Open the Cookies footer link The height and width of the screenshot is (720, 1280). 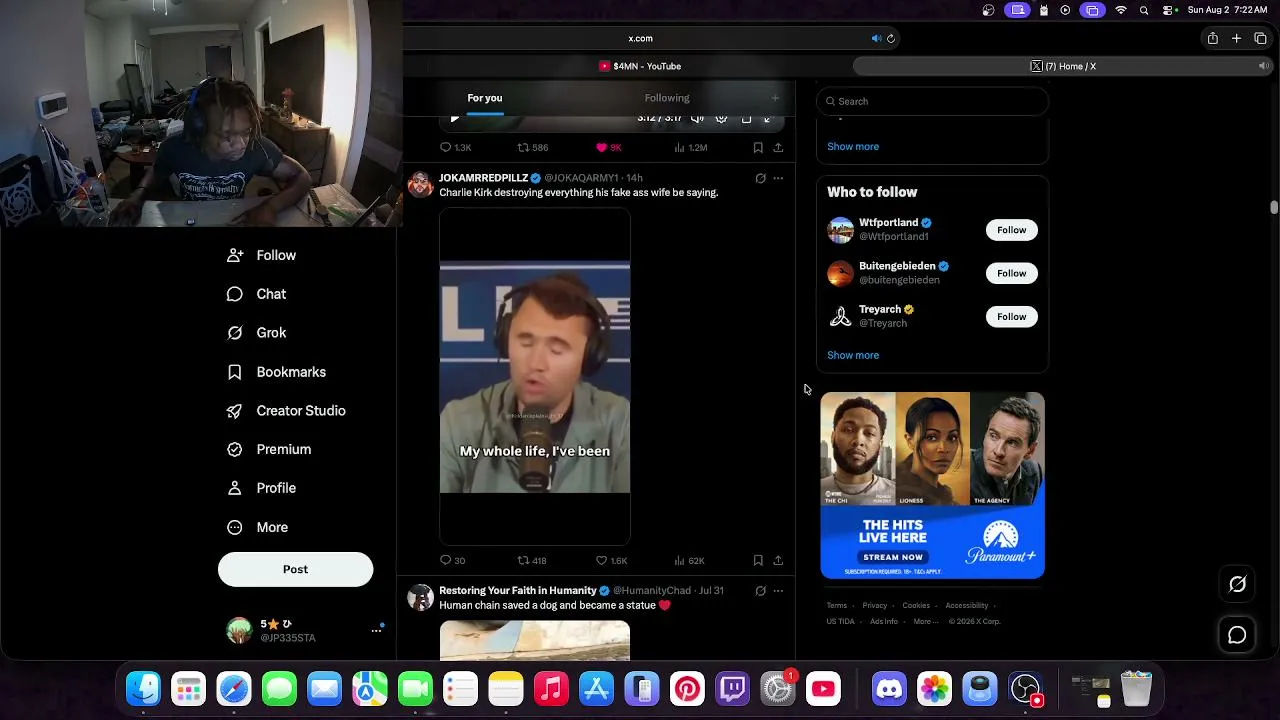click(x=916, y=605)
